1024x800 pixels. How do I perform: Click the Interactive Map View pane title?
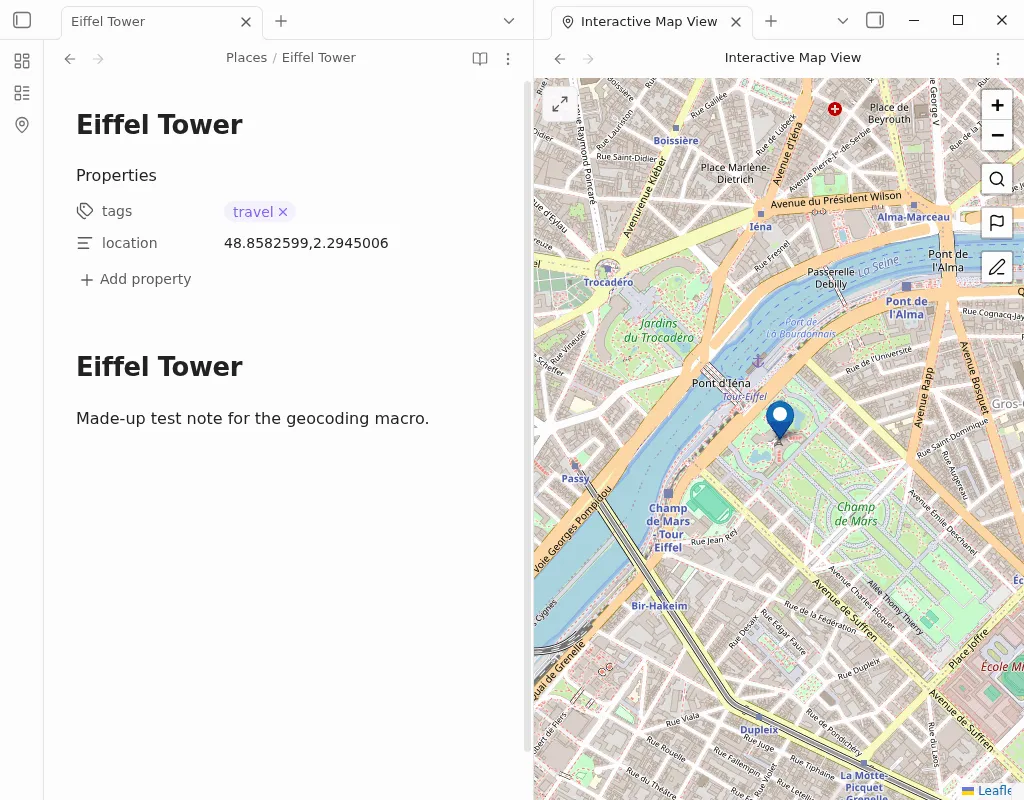tap(793, 57)
